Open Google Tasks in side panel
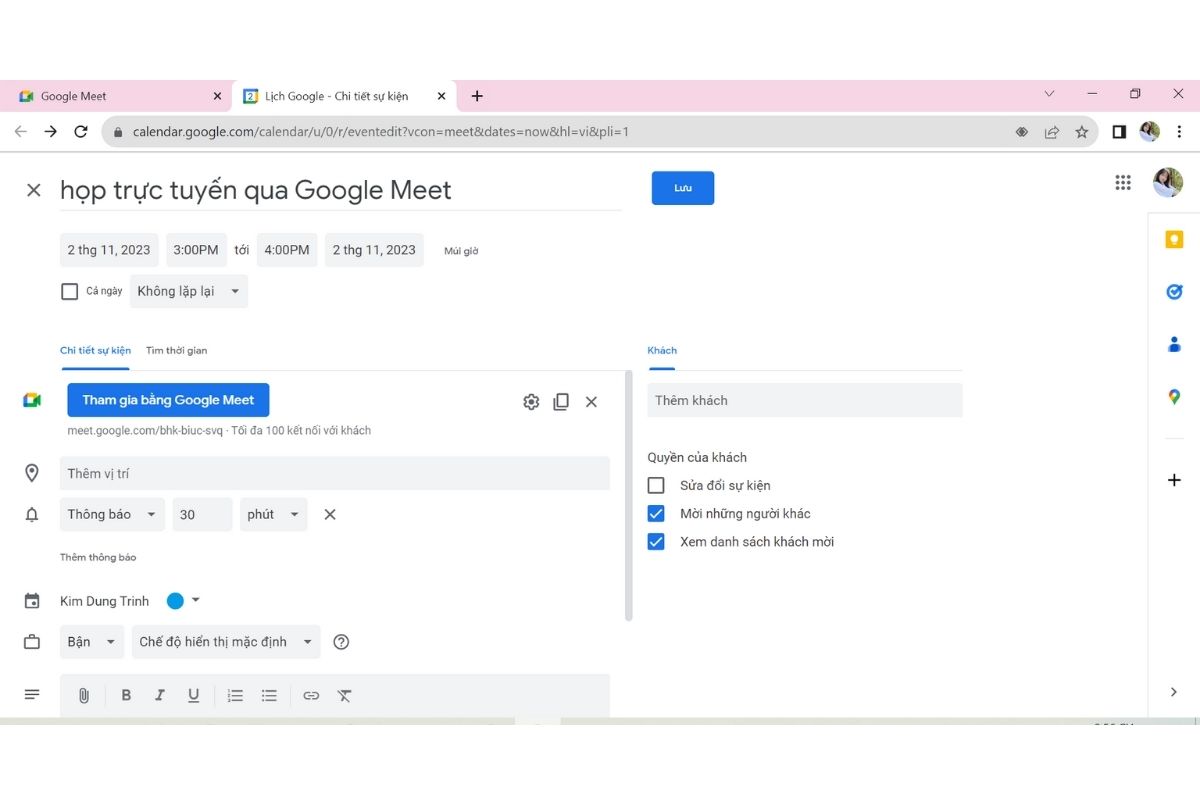The height and width of the screenshot is (800, 1200). pyautogui.click(x=1174, y=292)
